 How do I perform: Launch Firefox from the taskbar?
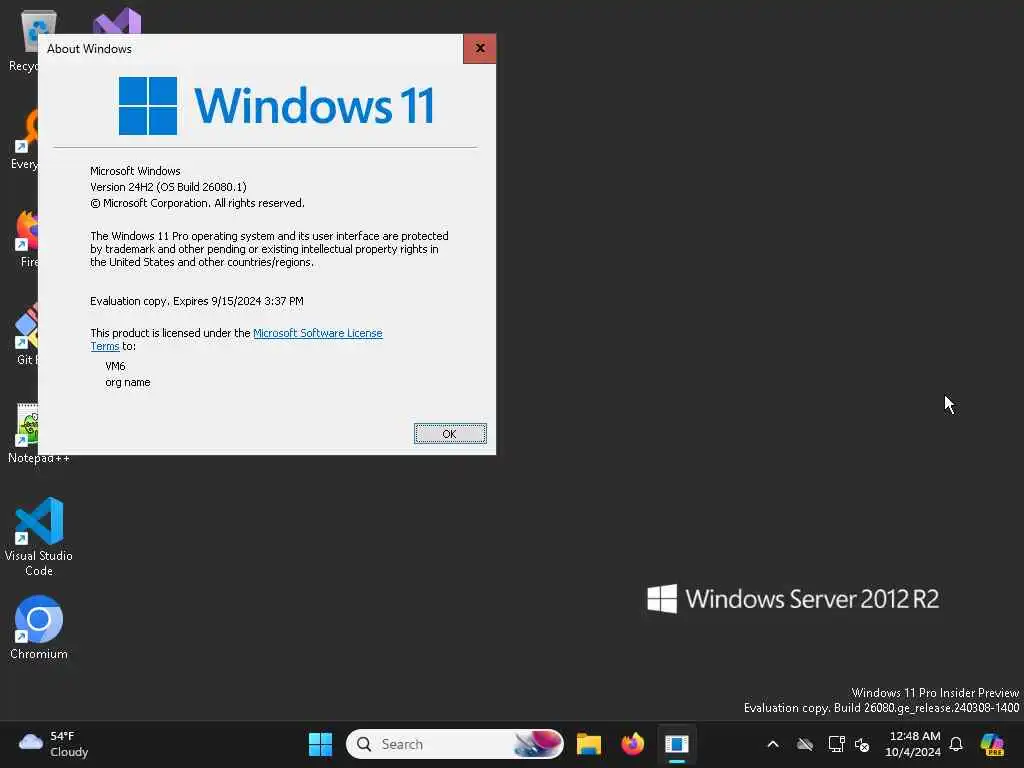(632, 744)
